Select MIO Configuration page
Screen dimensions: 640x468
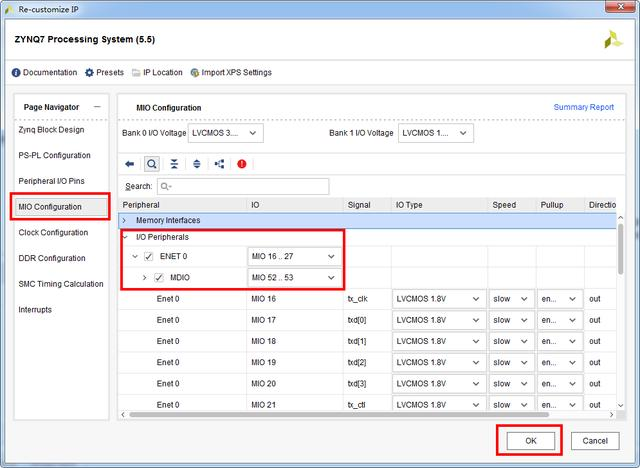click(60, 207)
